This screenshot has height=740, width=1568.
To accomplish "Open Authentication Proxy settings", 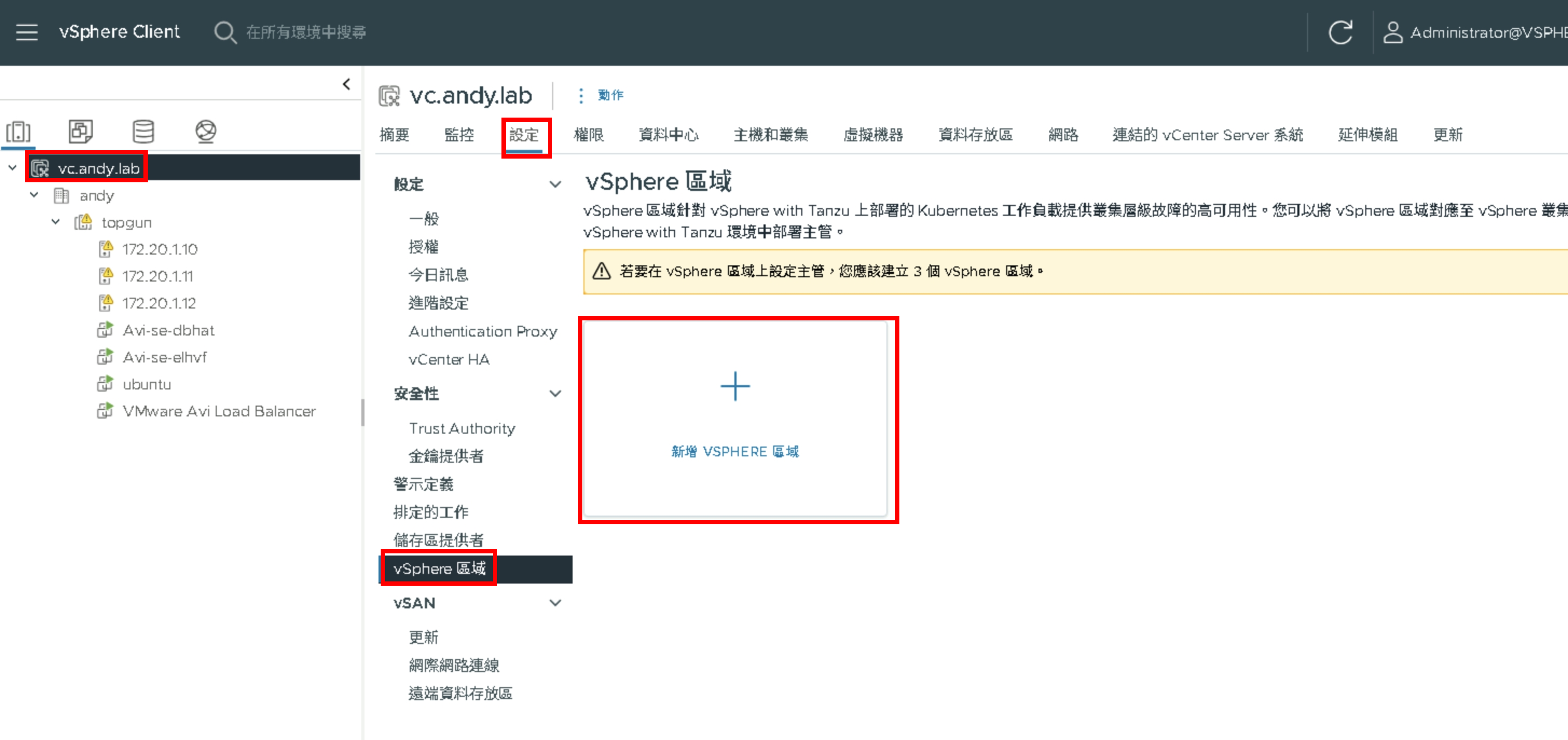I will [483, 331].
